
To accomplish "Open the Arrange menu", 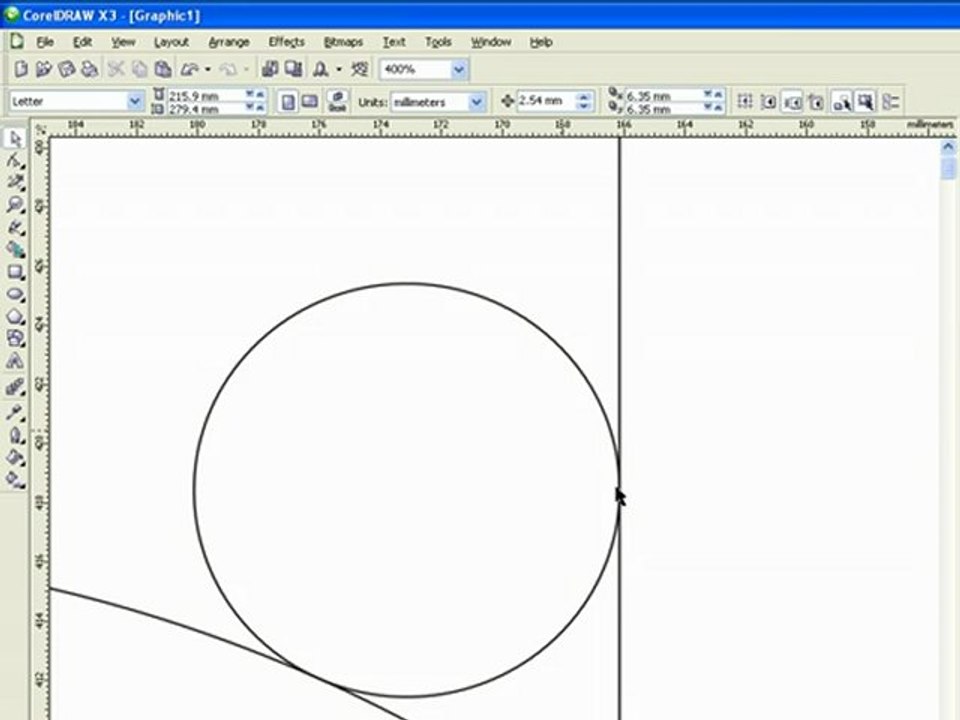I will point(229,42).
